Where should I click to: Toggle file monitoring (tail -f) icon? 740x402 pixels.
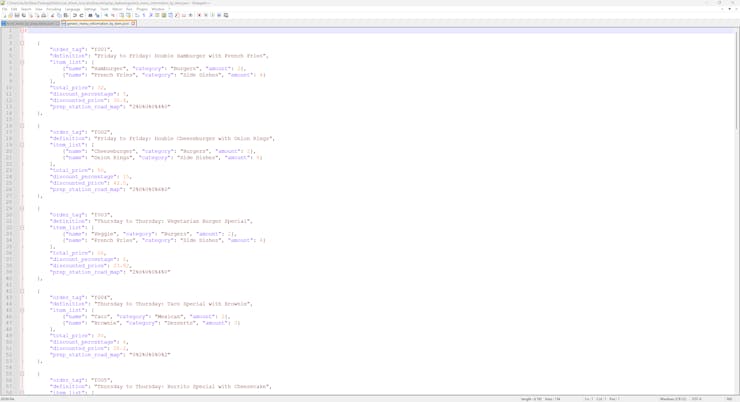[191, 15]
